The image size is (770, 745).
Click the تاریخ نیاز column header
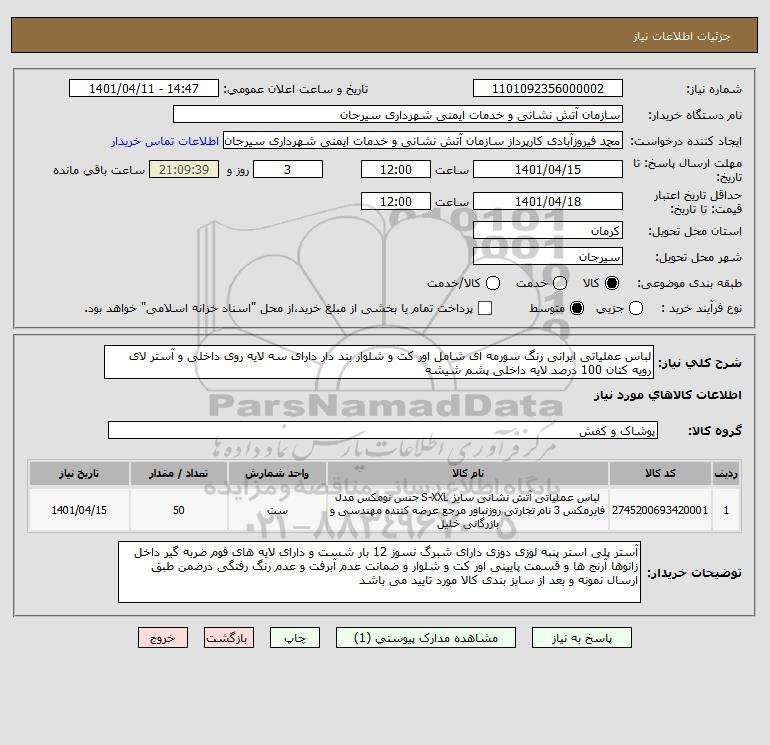click(79, 473)
